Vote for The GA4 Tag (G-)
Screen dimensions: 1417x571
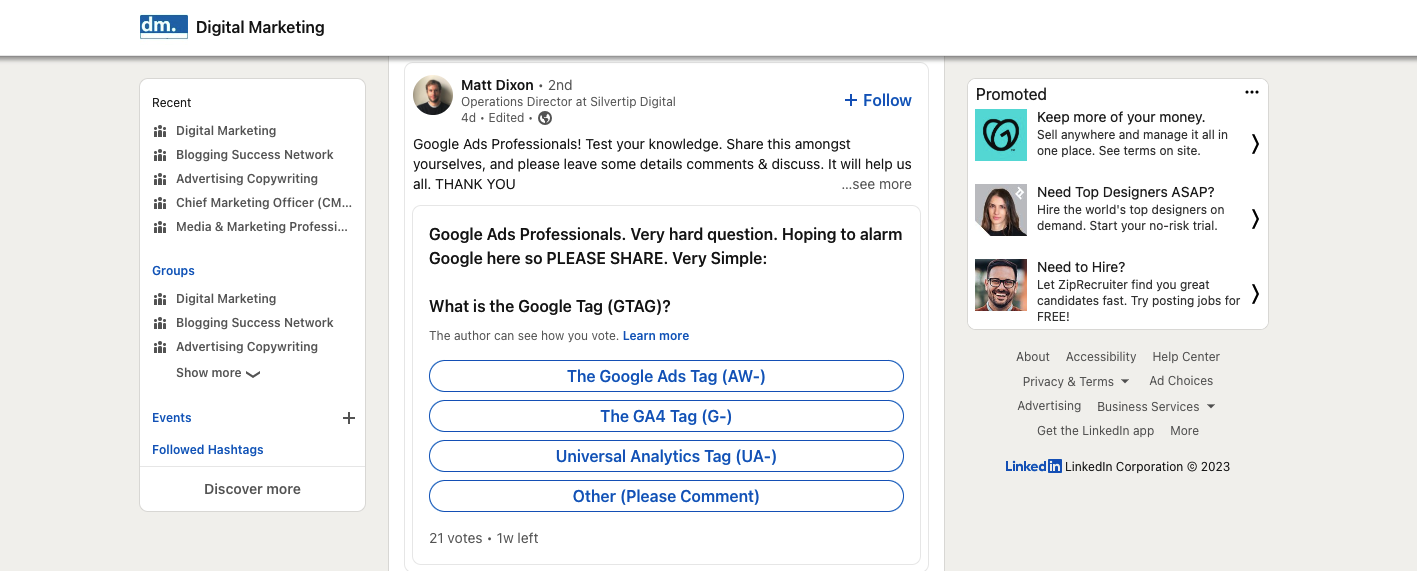666,416
